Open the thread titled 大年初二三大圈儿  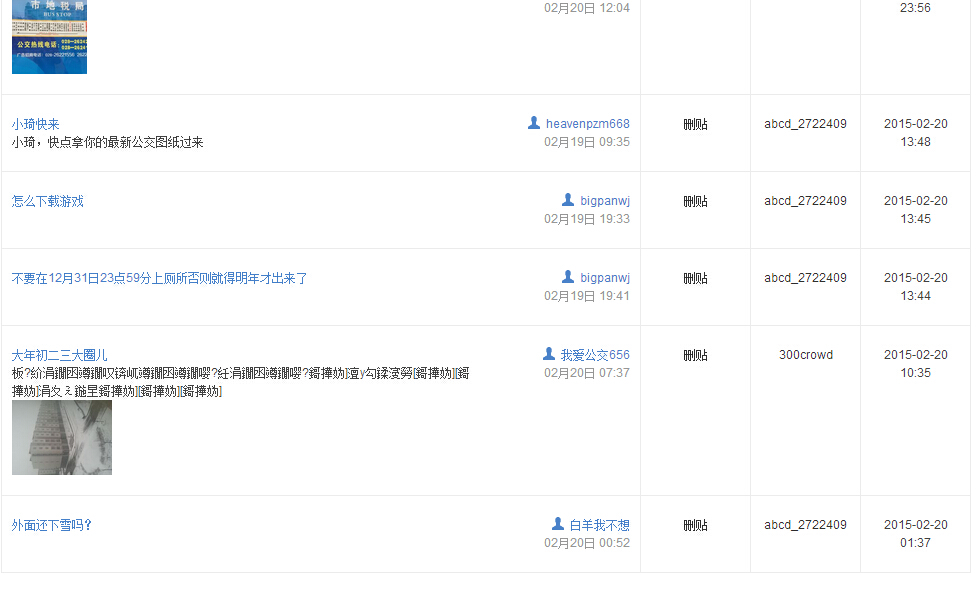(59, 355)
